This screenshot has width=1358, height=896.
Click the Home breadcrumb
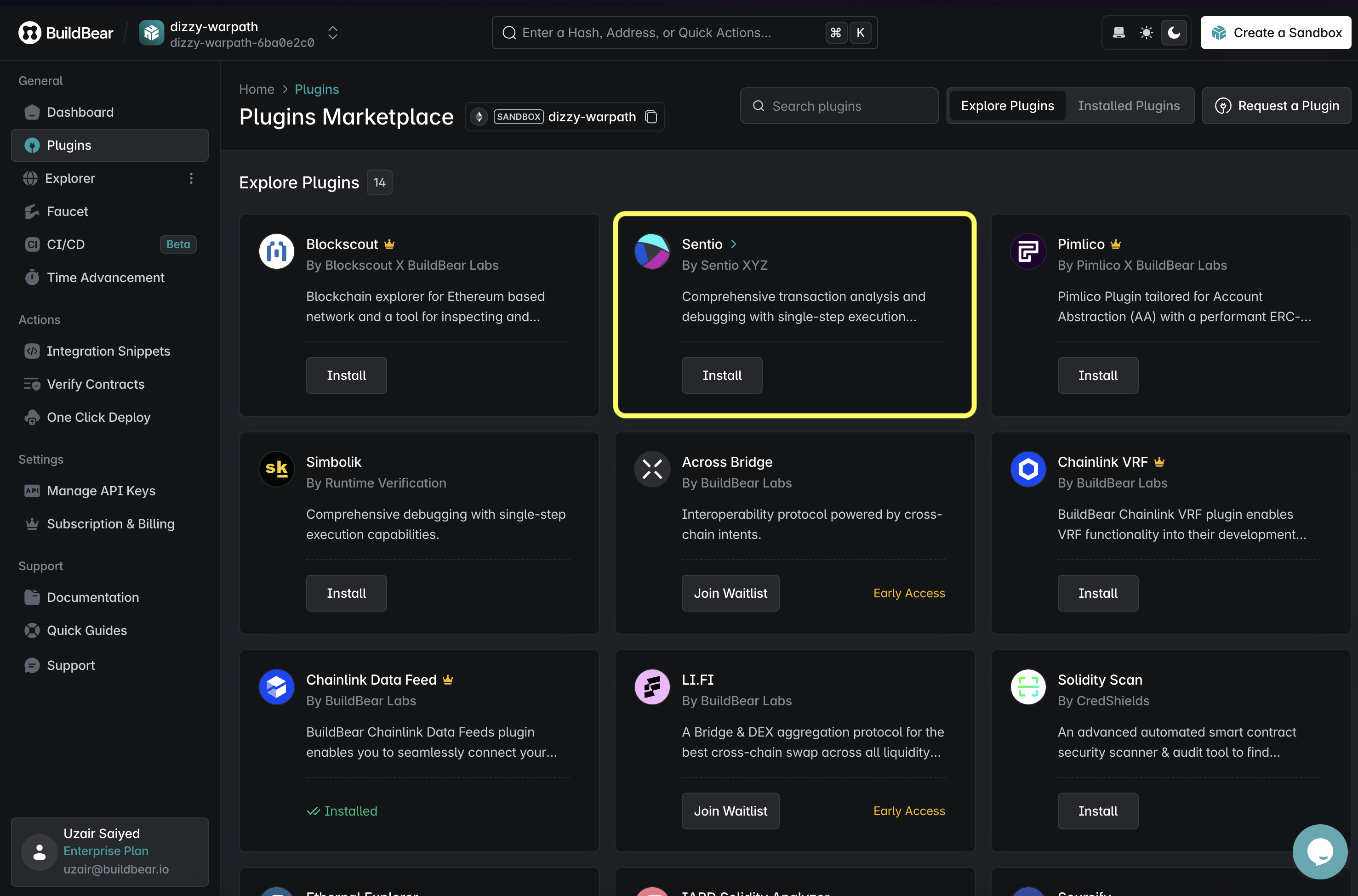[257, 89]
